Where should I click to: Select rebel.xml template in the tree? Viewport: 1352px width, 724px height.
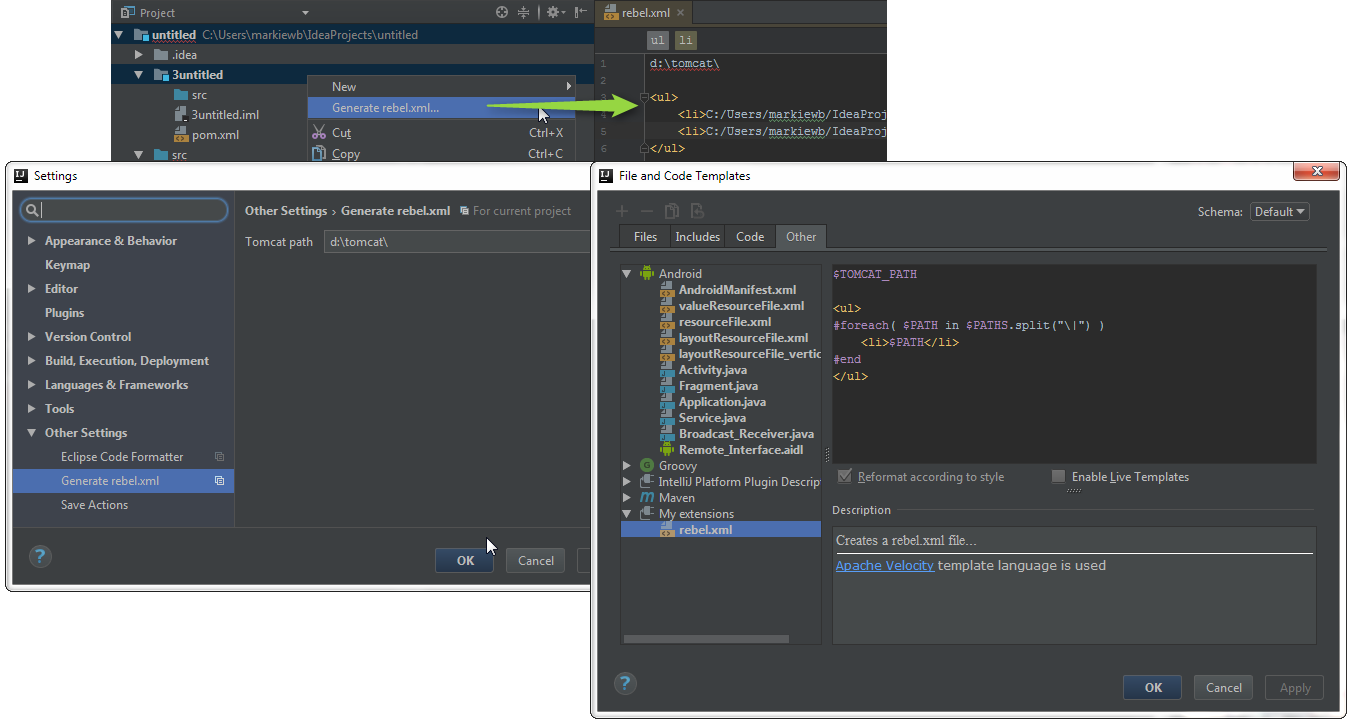[721, 529]
